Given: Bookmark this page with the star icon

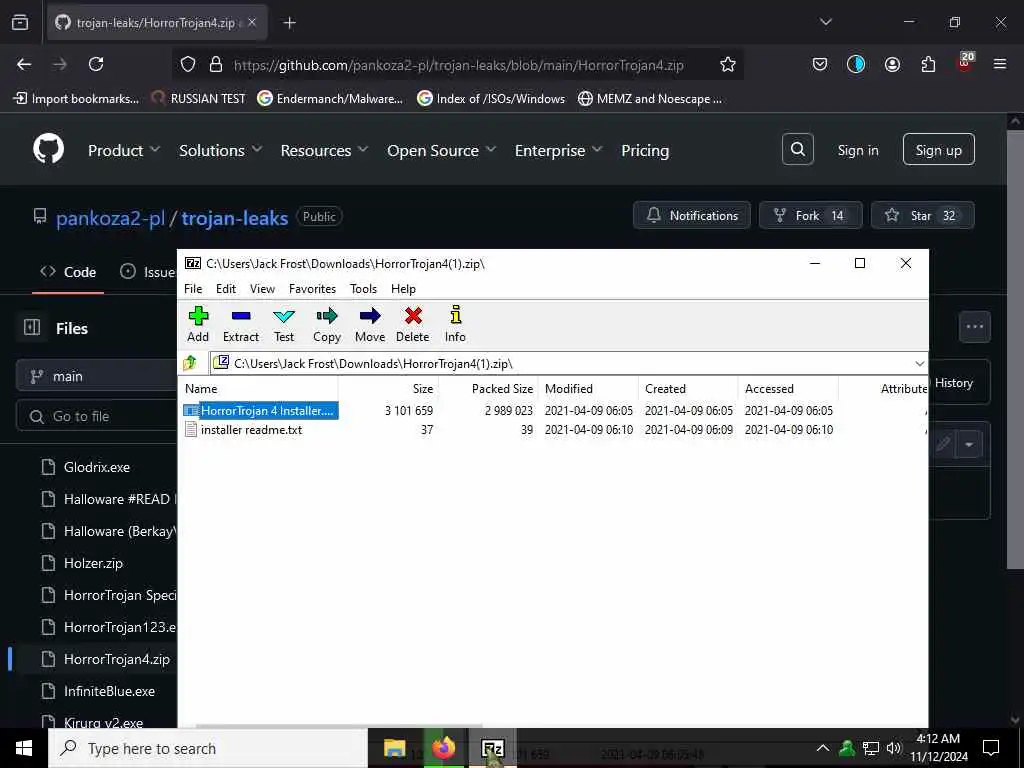Looking at the screenshot, I should point(728,64).
